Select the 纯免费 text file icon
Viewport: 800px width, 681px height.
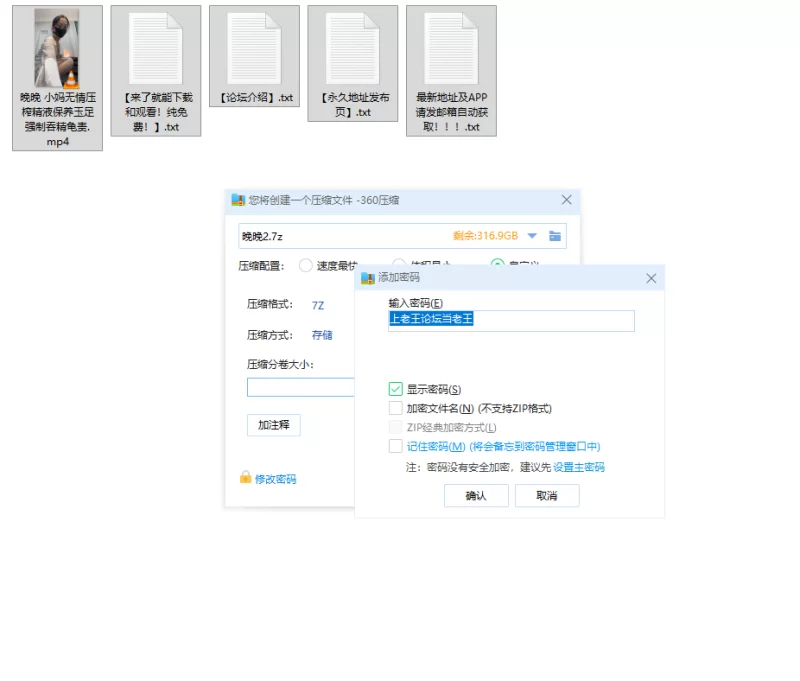(x=155, y=48)
